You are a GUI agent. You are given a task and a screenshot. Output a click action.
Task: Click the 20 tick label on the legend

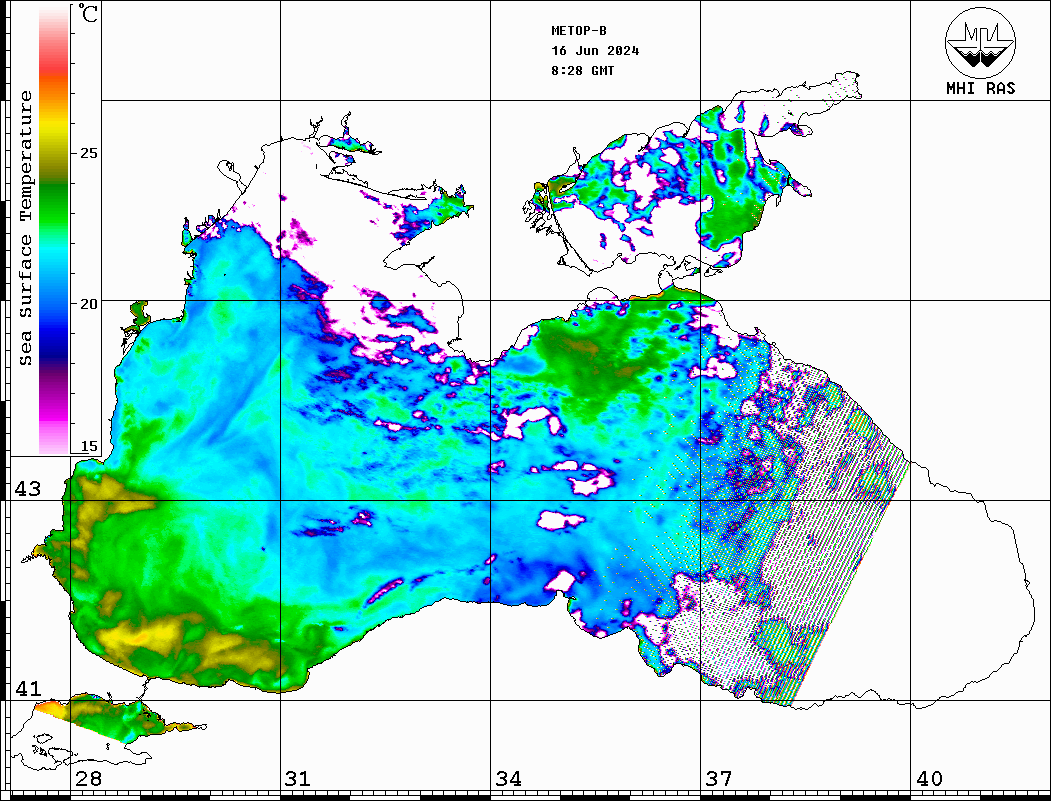(88, 304)
